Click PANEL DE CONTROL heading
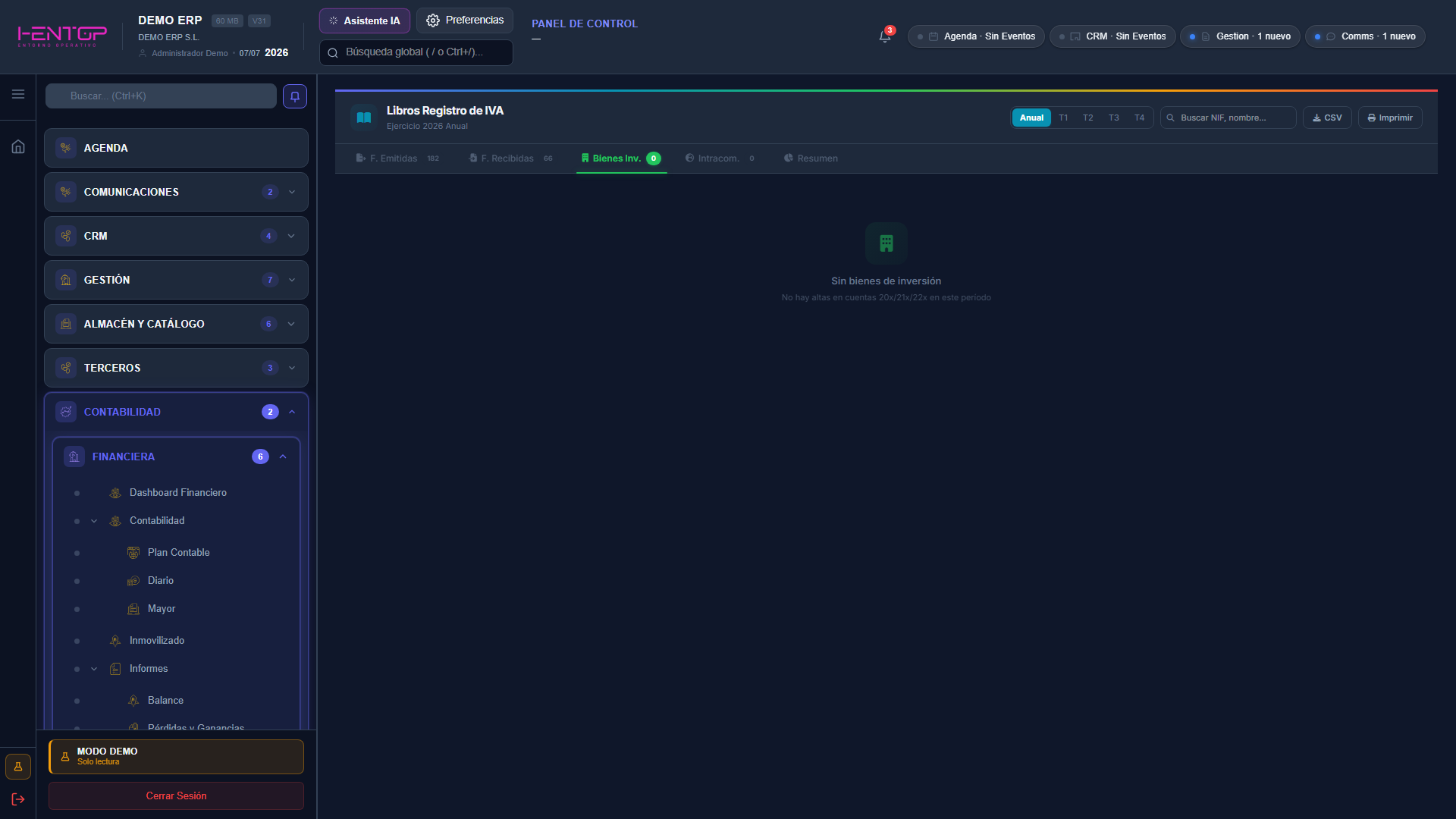Screen dimensions: 1456x819 585,24
